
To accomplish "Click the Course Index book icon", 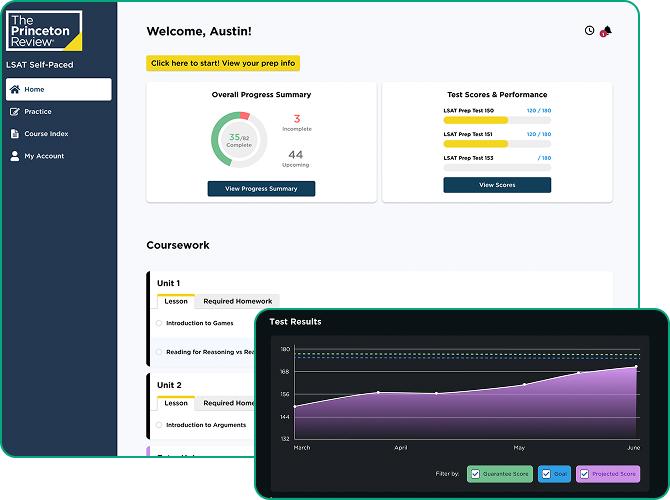I will (x=14, y=134).
